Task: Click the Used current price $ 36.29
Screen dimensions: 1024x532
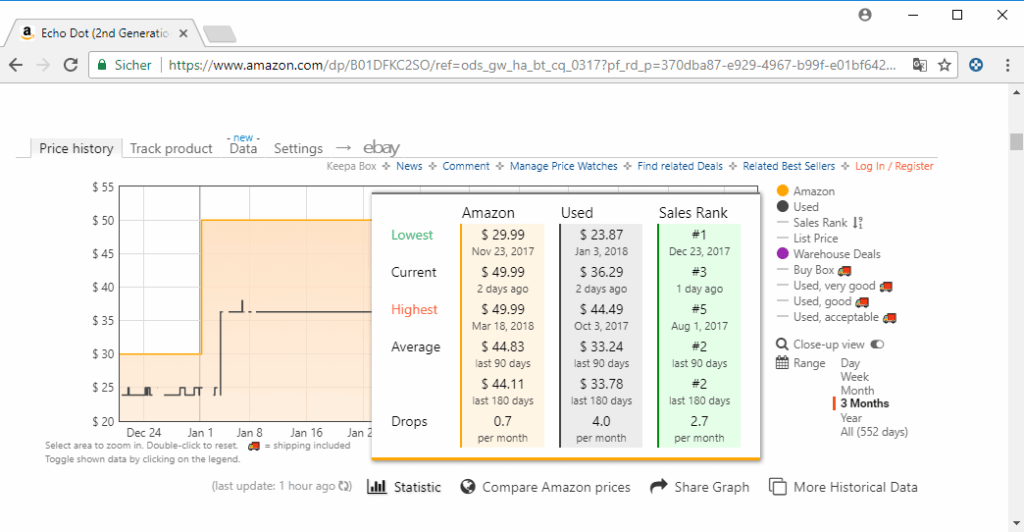Action: tap(601, 272)
